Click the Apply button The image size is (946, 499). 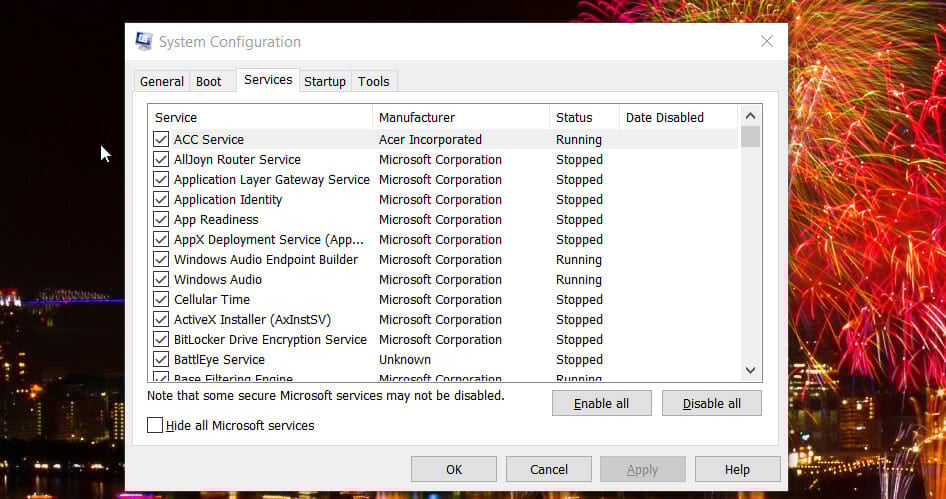(643, 469)
